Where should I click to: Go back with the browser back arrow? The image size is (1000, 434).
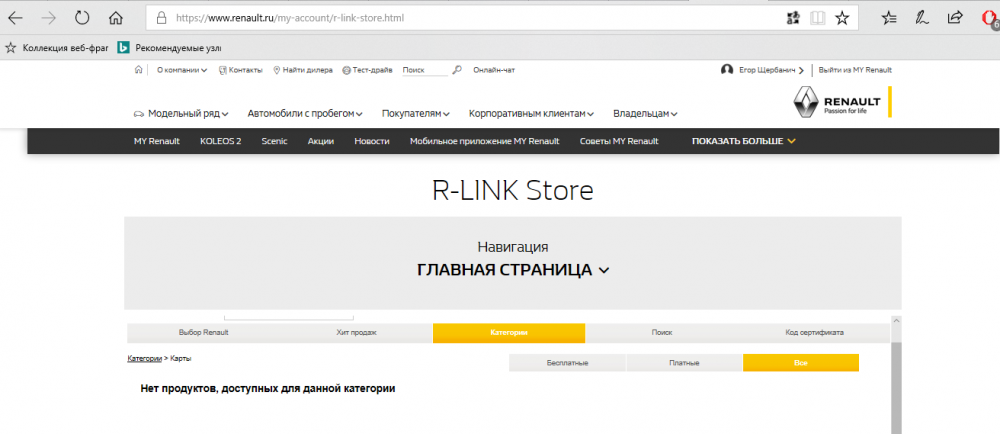(15, 18)
